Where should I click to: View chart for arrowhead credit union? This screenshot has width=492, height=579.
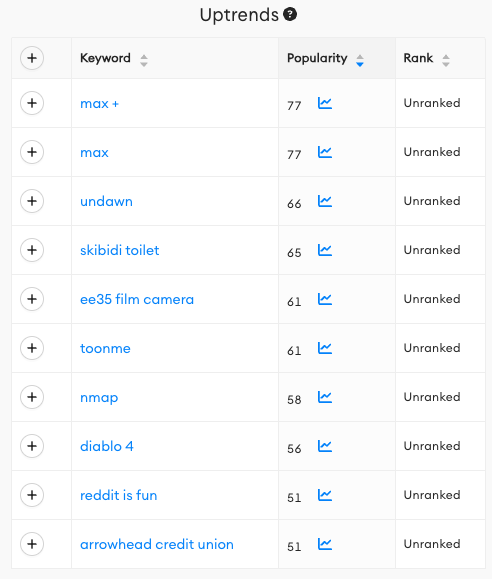(325, 544)
